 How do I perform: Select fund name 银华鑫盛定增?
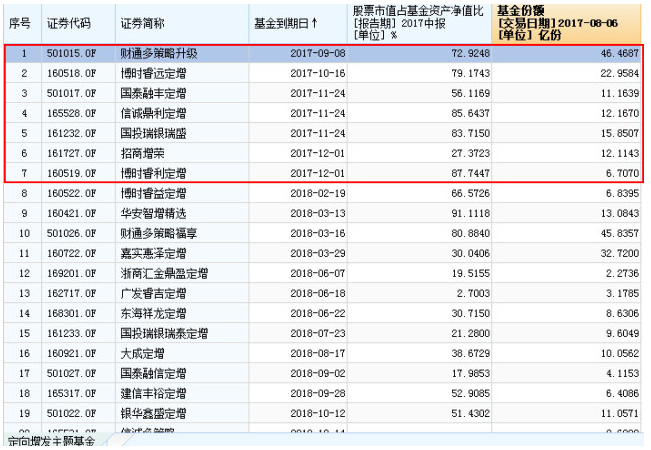coord(153,413)
